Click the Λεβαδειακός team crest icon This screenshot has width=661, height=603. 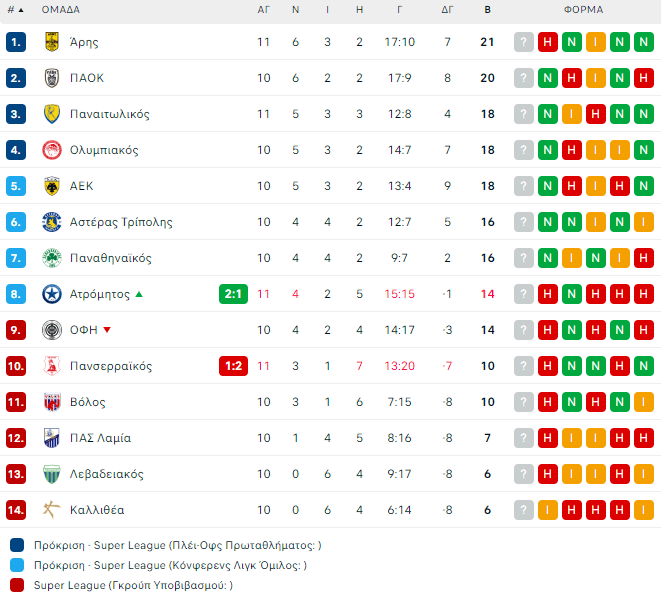point(52,474)
